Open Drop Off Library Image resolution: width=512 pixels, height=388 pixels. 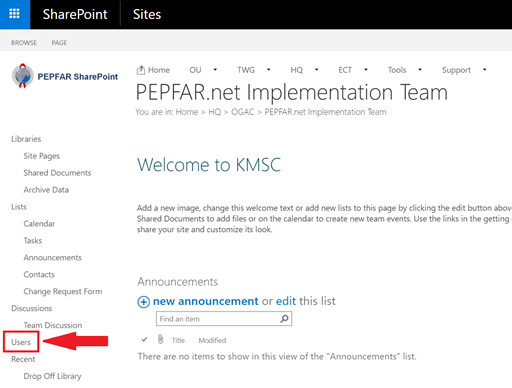(x=52, y=376)
